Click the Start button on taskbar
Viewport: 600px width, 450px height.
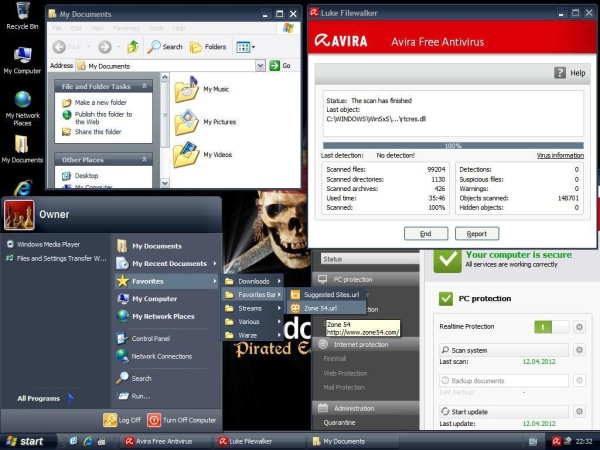click(28, 441)
